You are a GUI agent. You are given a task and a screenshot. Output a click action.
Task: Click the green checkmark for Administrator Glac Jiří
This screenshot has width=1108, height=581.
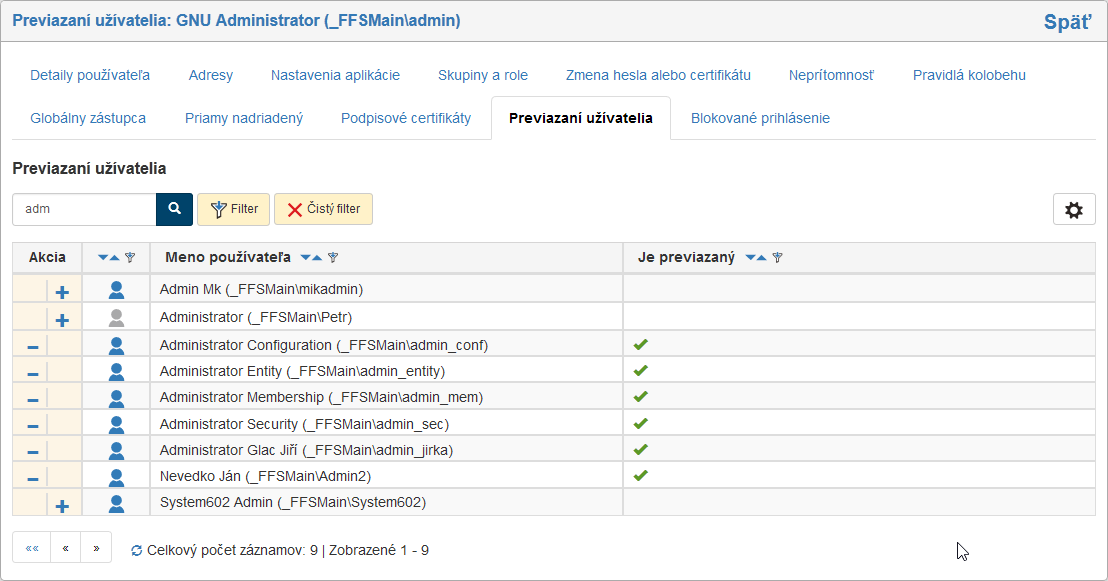pyautogui.click(x=641, y=450)
